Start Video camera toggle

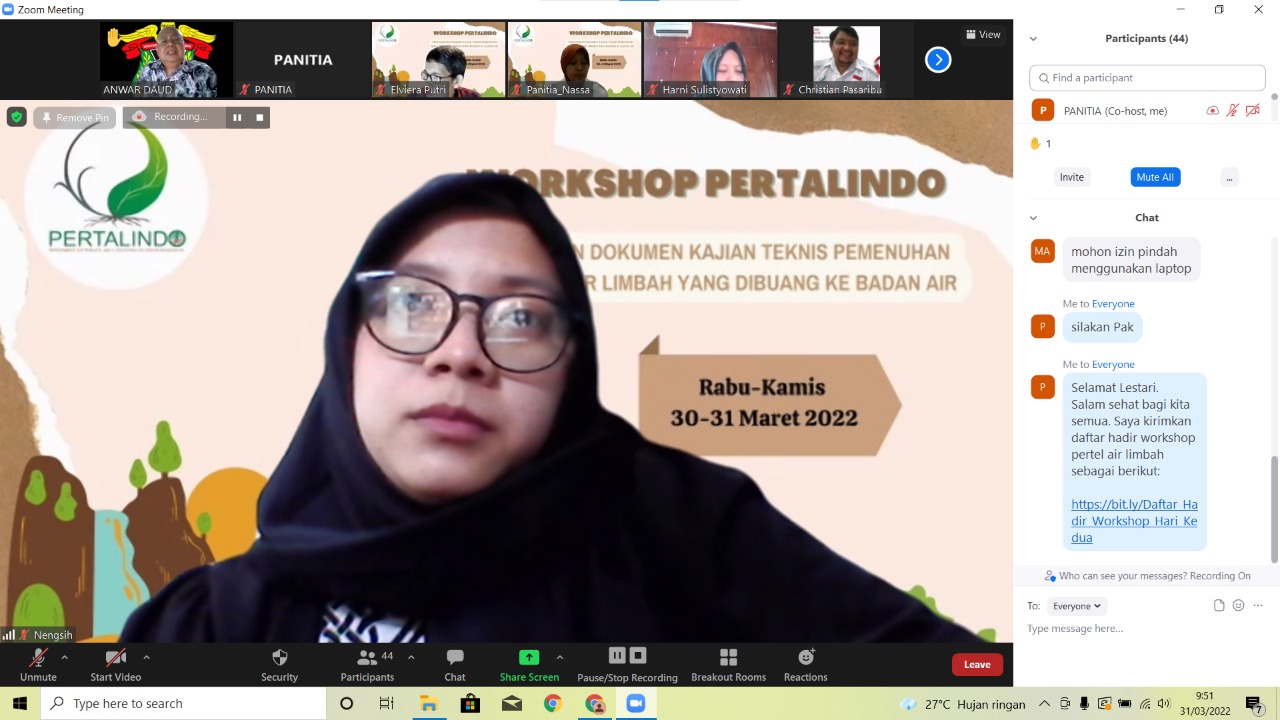pyautogui.click(x=116, y=658)
